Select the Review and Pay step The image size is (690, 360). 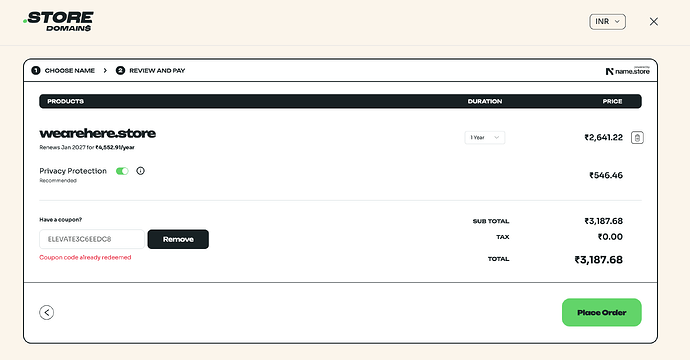click(157, 70)
